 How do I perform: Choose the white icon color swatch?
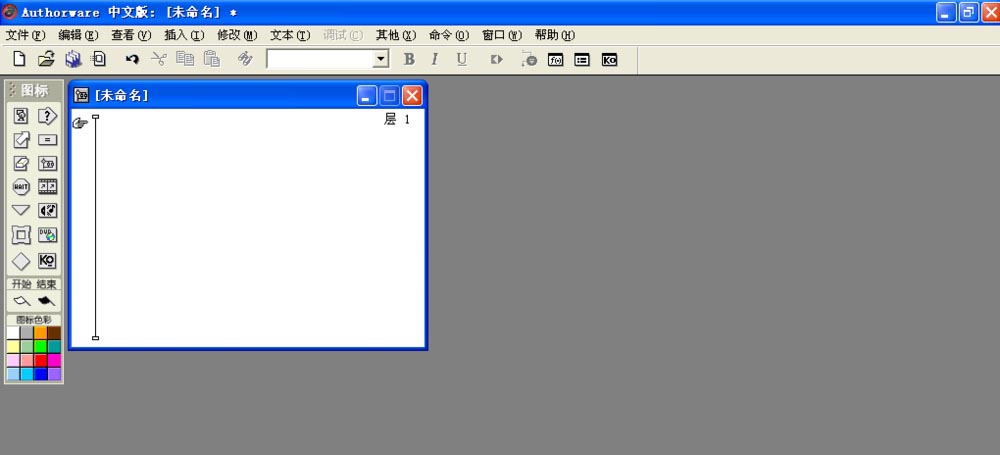[x=13, y=332]
